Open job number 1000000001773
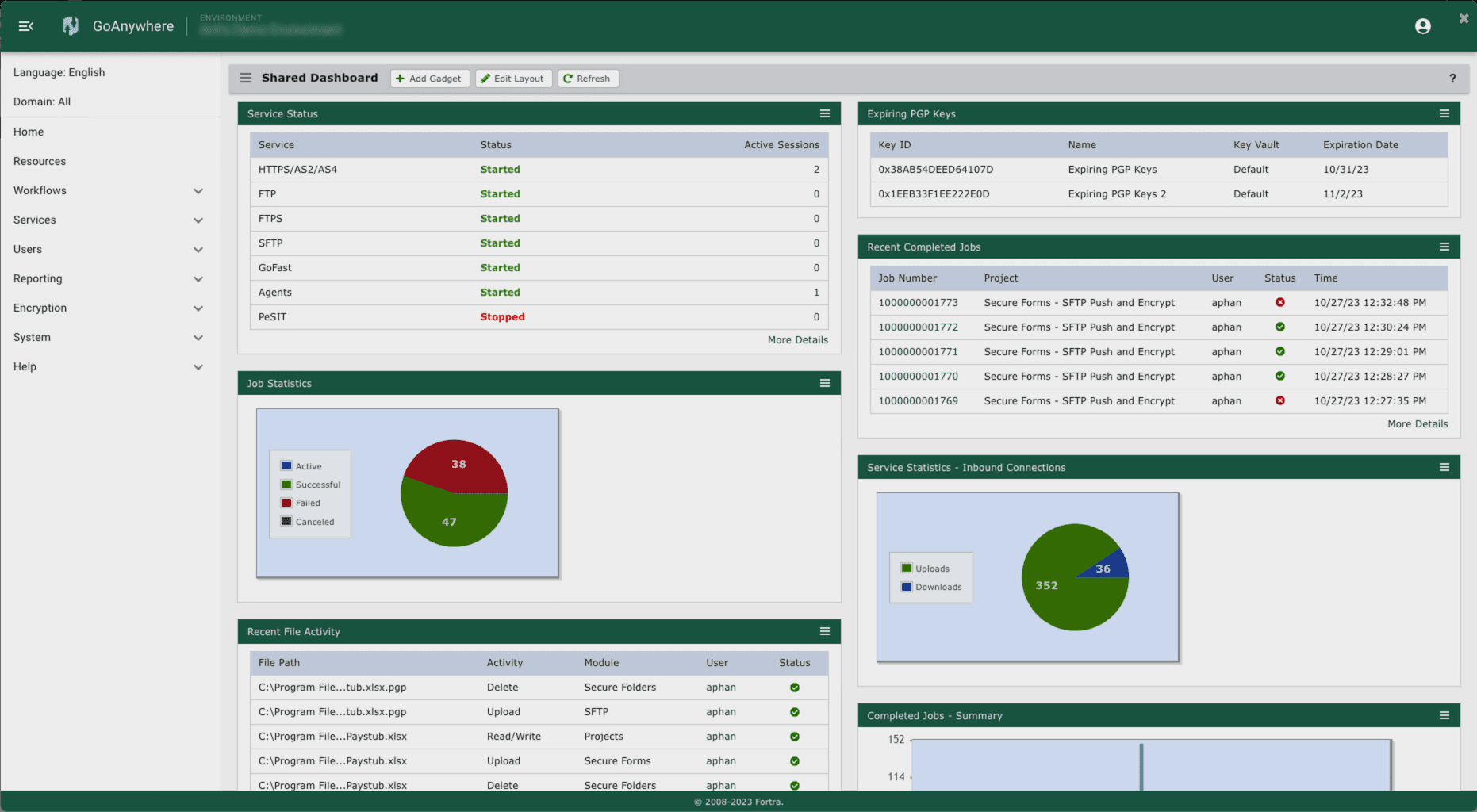 [918, 302]
